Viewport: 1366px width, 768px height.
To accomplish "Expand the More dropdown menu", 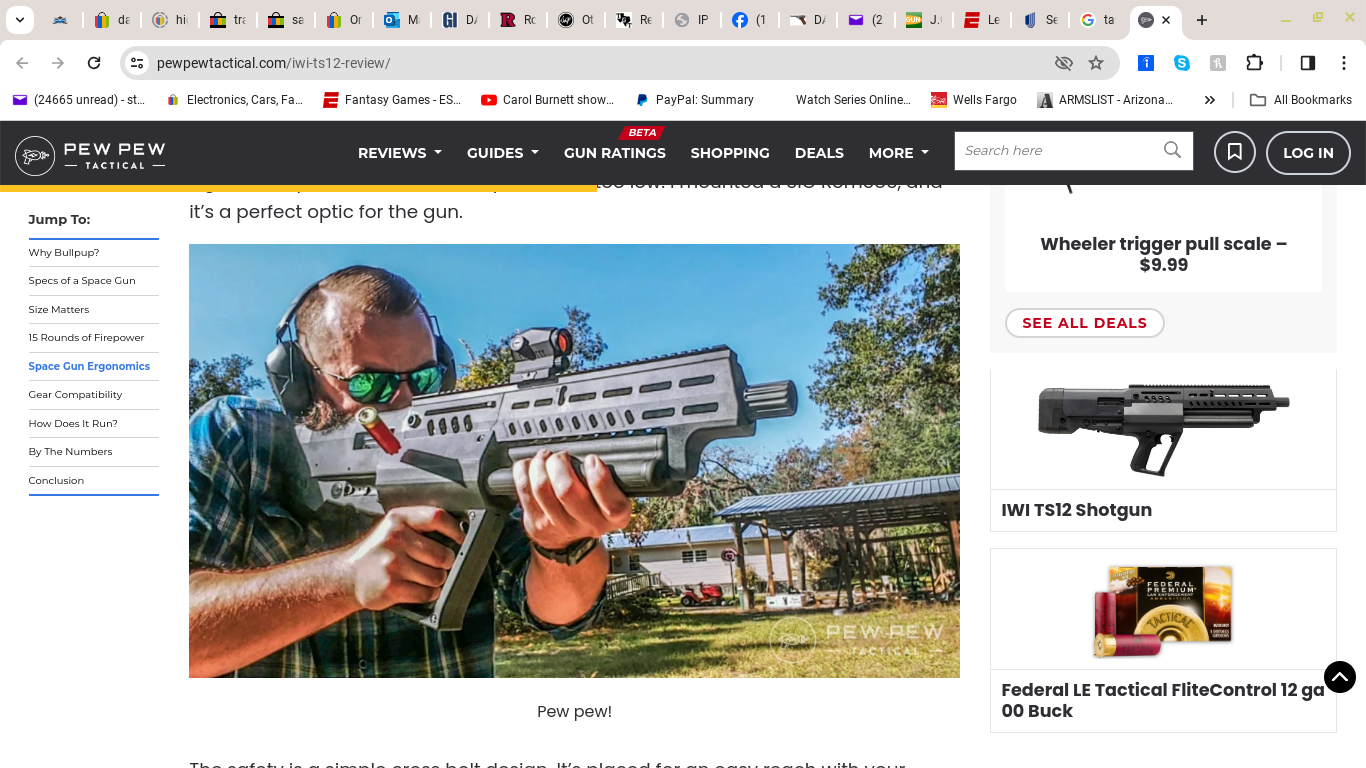I will pos(899,153).
